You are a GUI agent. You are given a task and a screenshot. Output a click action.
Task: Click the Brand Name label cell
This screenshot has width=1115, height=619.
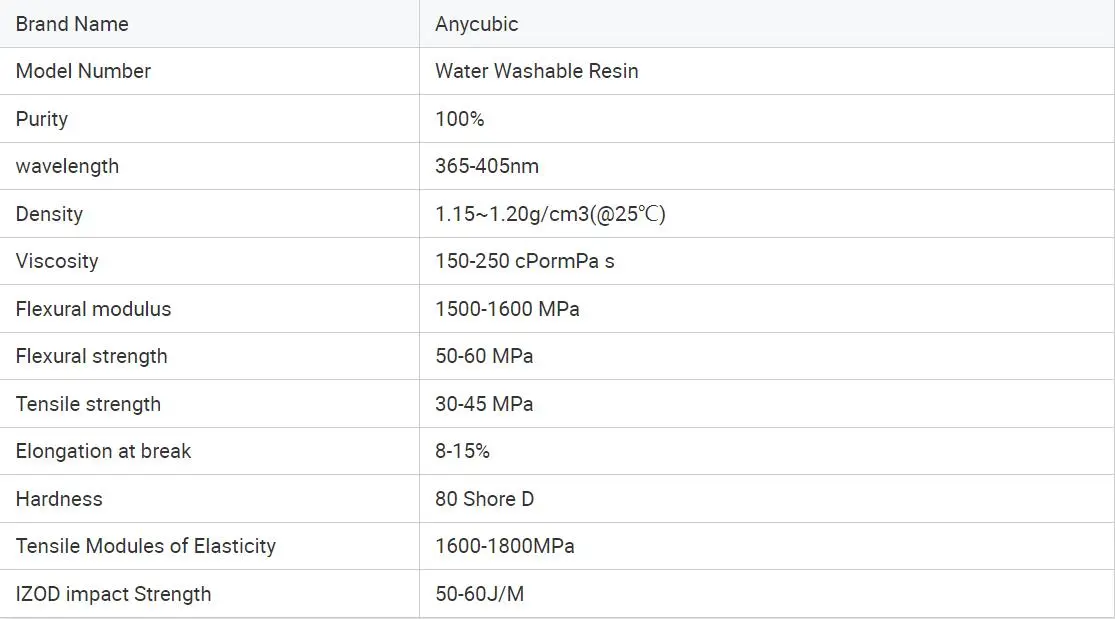pyautogui.click(x=72, y=24)
